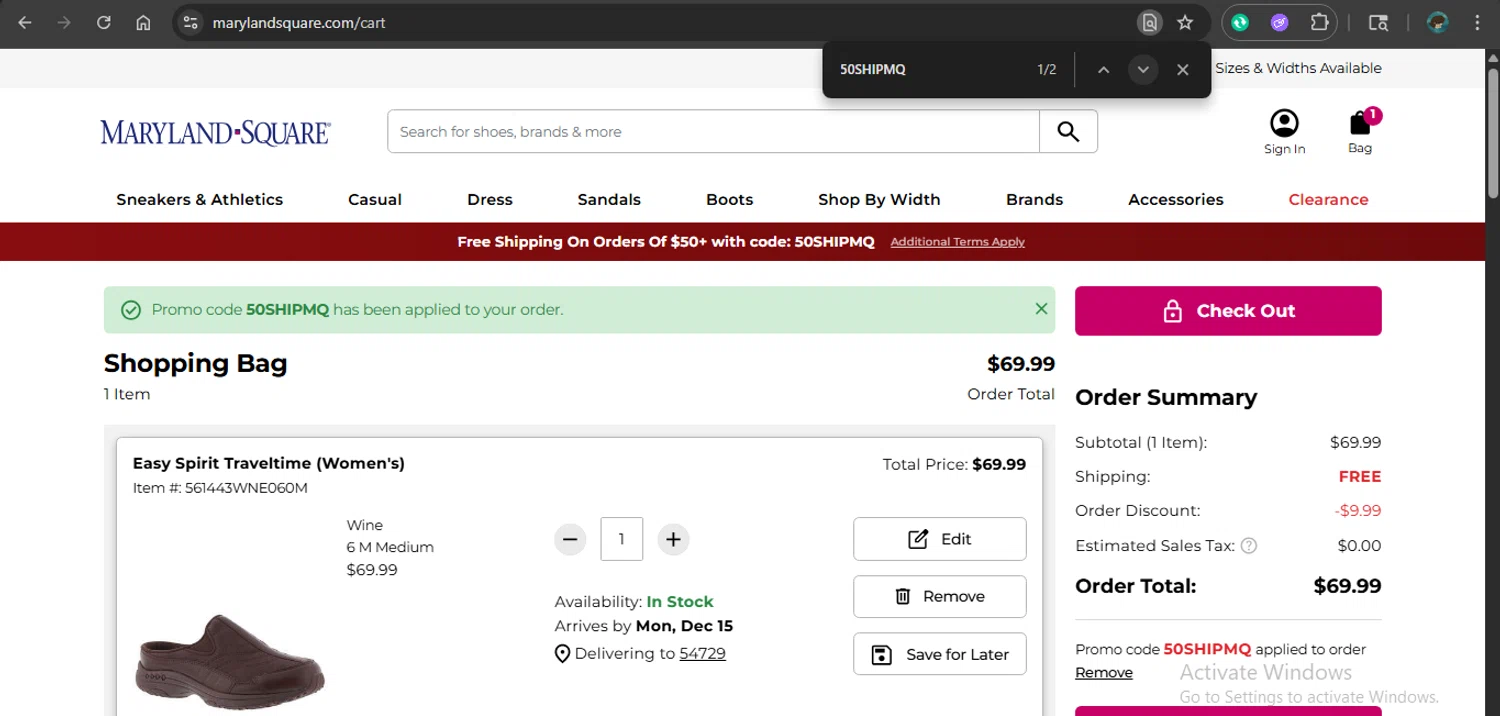Click the search magnifier button
1500x716 pixels.
point(1068,131)
